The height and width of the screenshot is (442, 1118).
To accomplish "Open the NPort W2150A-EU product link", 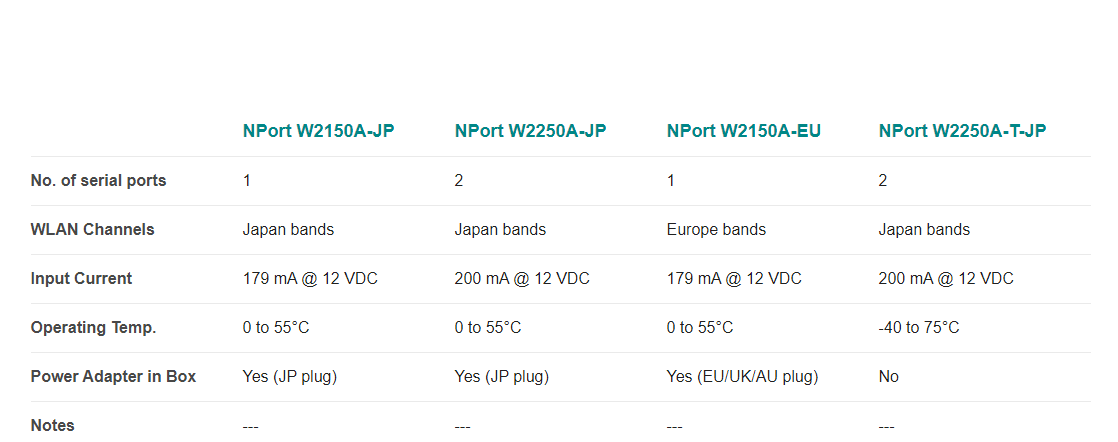I will click(744, 131).
